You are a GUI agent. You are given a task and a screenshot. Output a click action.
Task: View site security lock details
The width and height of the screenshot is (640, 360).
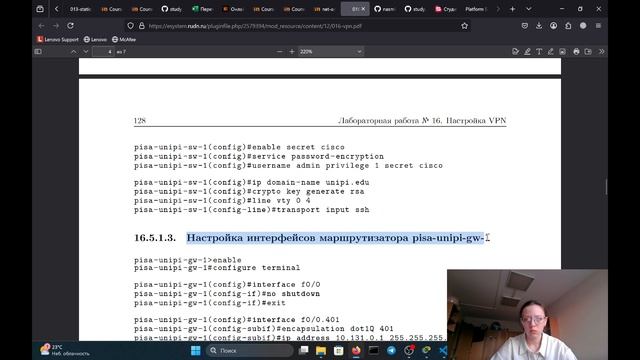tap(142, 26)
